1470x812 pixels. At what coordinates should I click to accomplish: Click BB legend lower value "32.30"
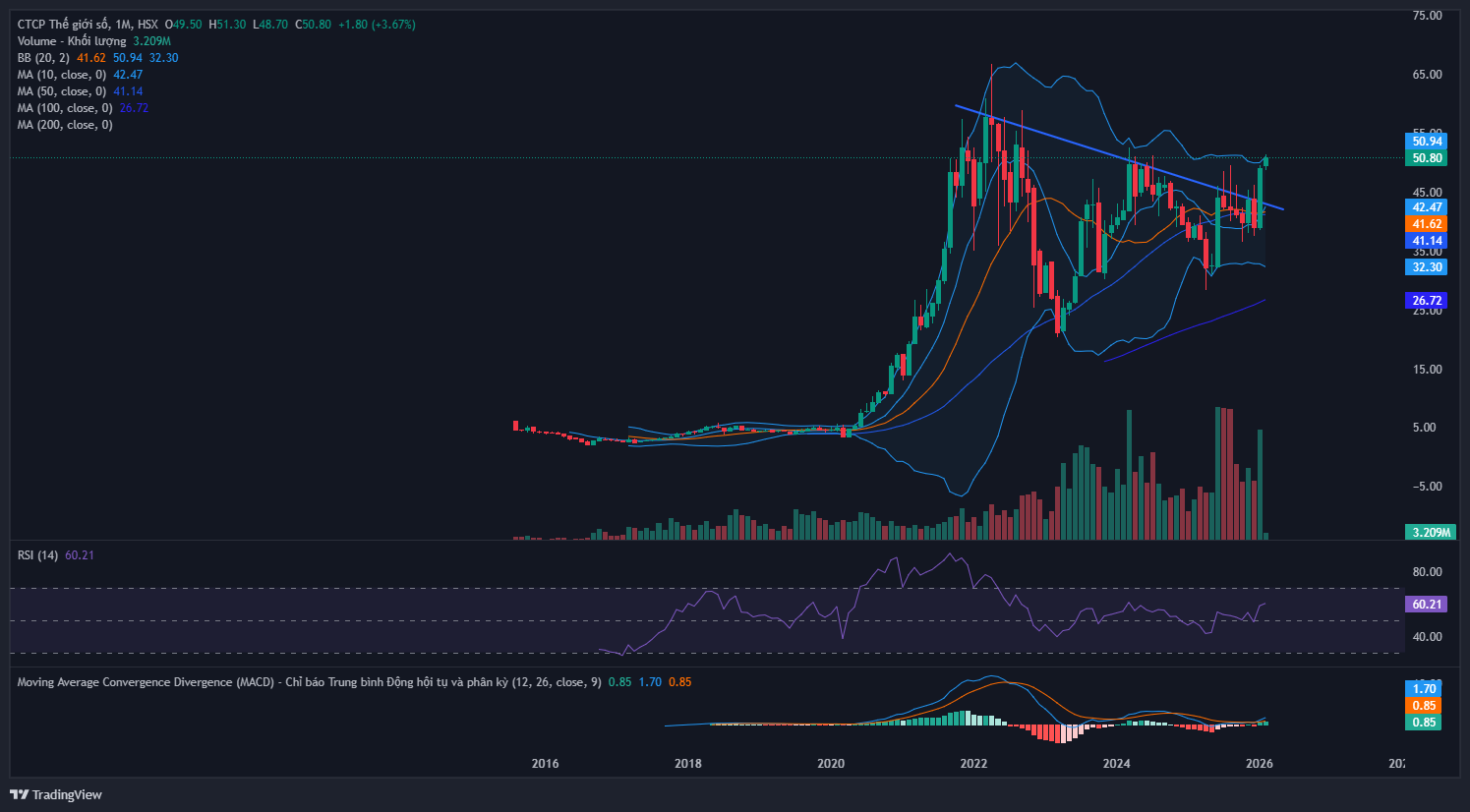click(164, 58)
